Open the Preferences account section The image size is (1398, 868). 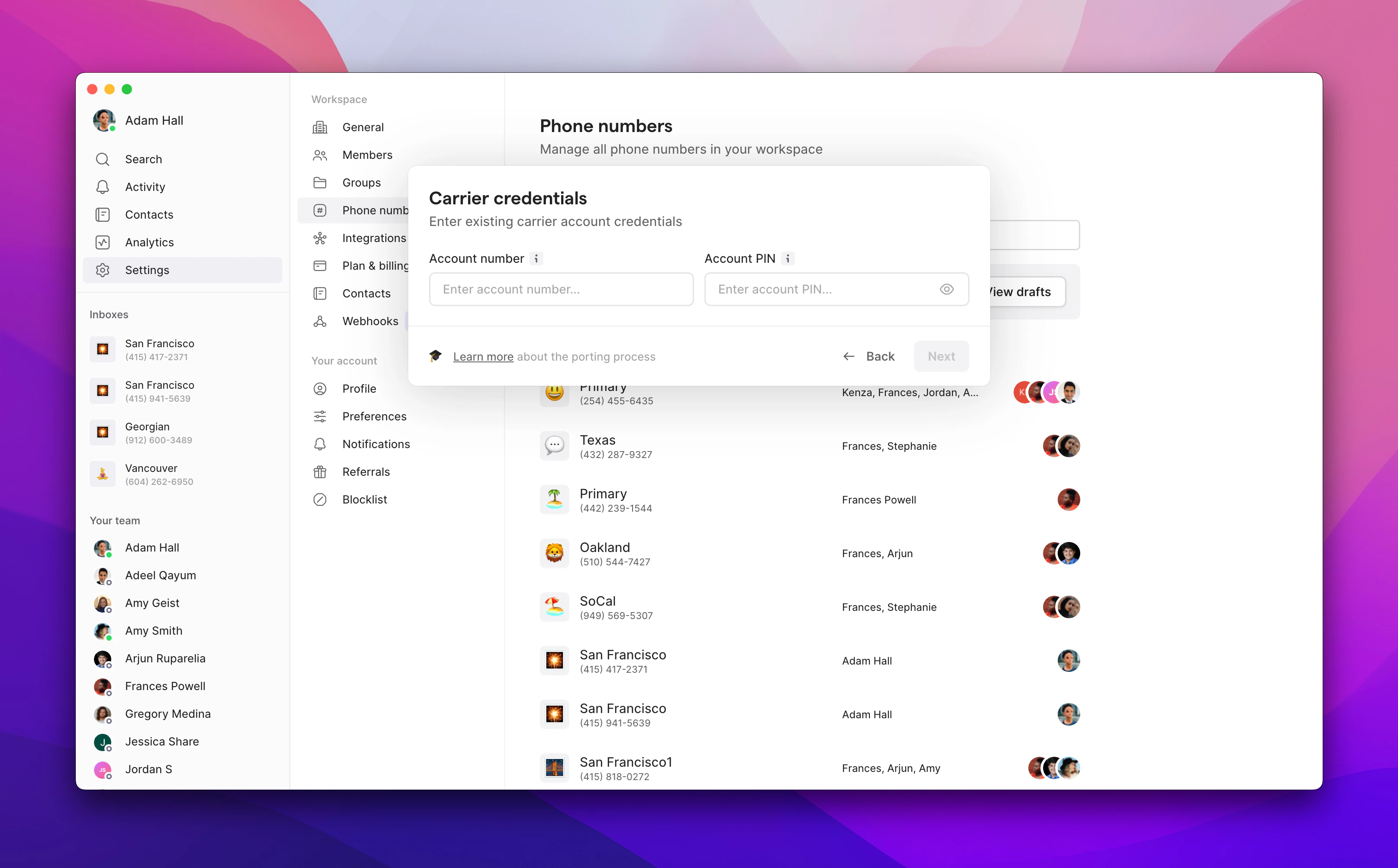coord(374,416)
